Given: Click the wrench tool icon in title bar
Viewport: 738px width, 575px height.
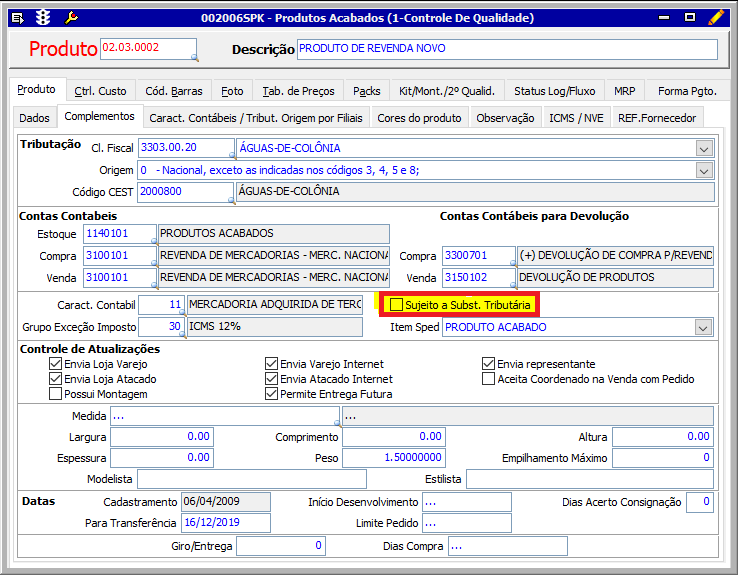Looking at the screenshot, I should pyautogui.click(x=70, y=17).
